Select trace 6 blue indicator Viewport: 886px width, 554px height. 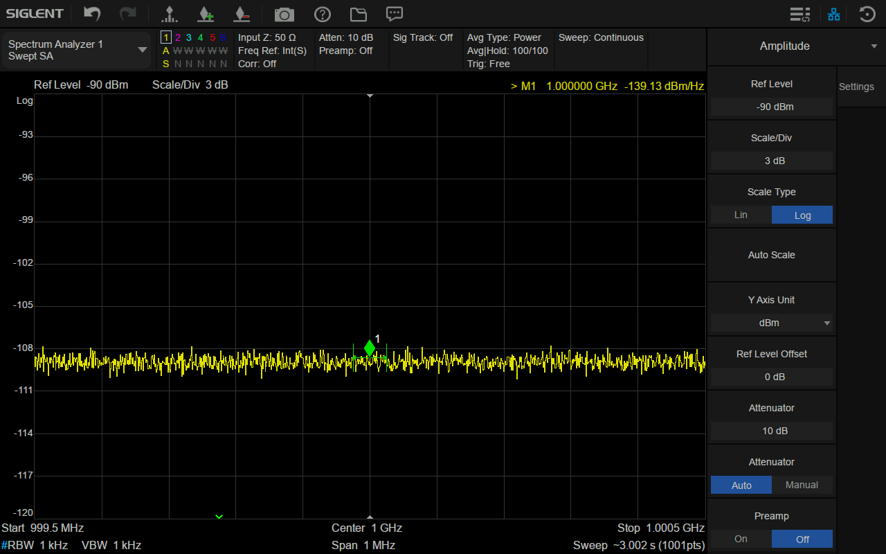tap(223, 37)
